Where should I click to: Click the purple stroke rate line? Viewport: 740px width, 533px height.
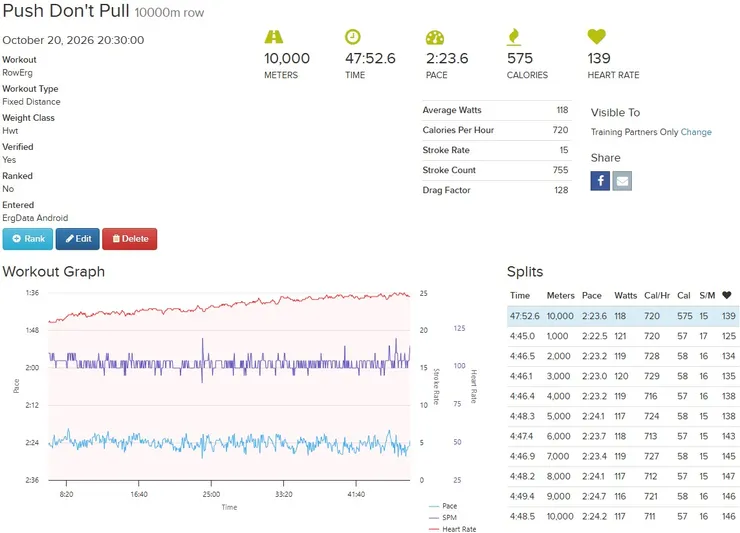229,364
